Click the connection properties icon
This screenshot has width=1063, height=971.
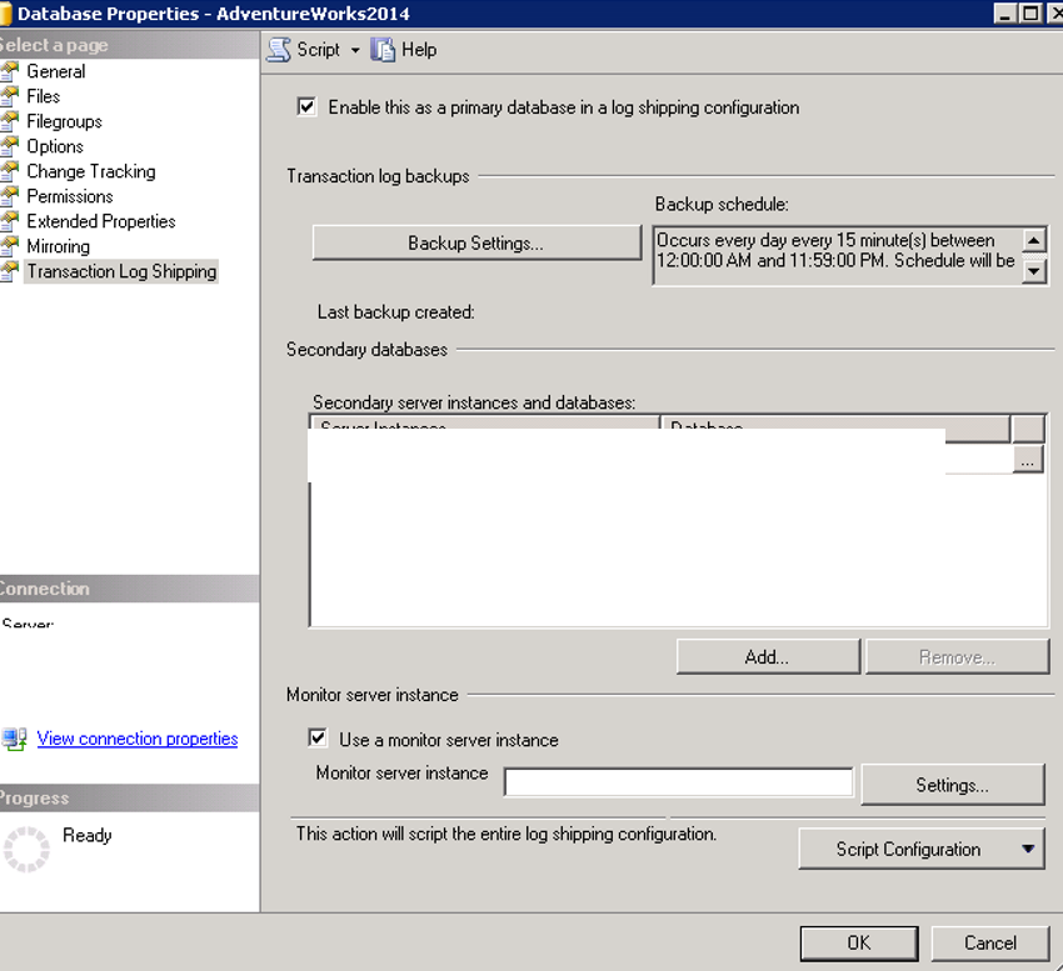[14, 738]
